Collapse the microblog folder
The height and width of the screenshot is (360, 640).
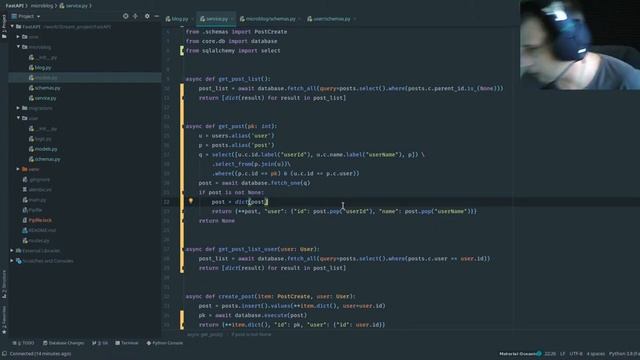click(x=18, y=47)
